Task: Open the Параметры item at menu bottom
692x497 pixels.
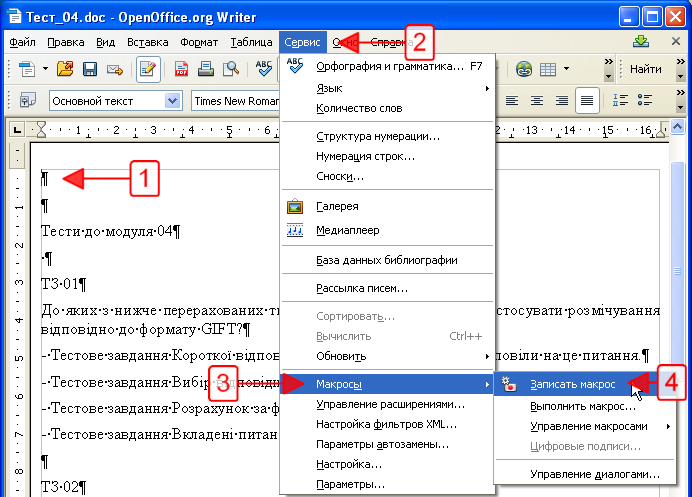Action: coord(387,484)
